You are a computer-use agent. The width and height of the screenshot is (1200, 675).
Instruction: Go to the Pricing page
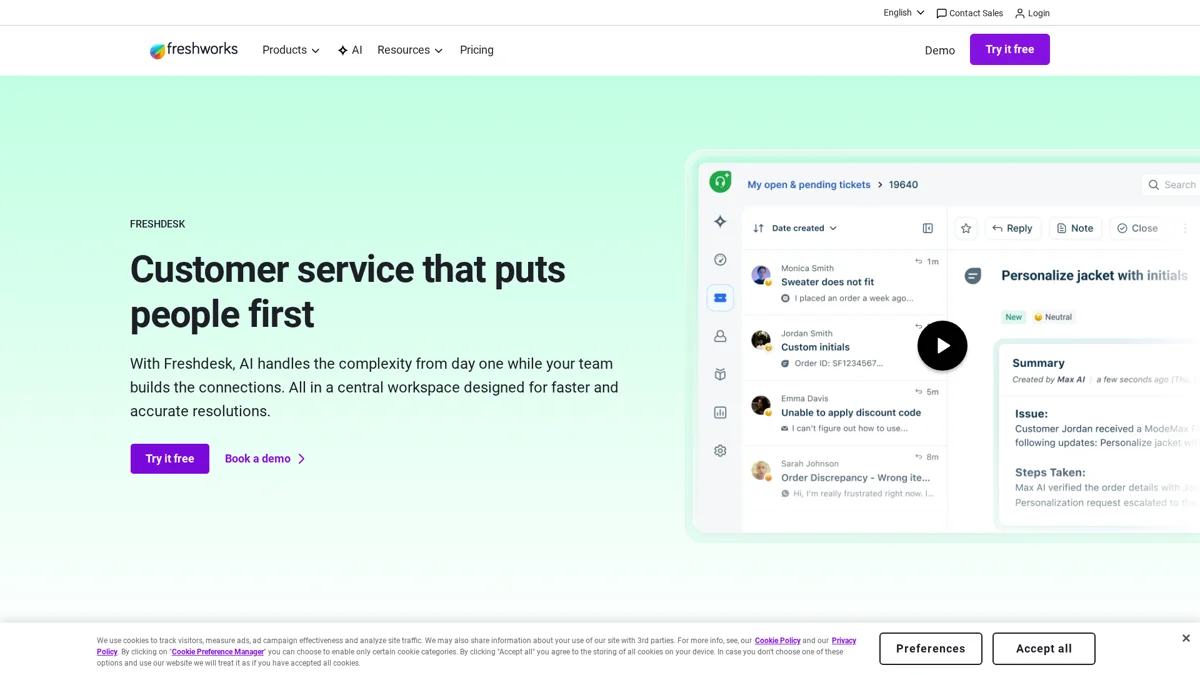(x=477, y=50)
